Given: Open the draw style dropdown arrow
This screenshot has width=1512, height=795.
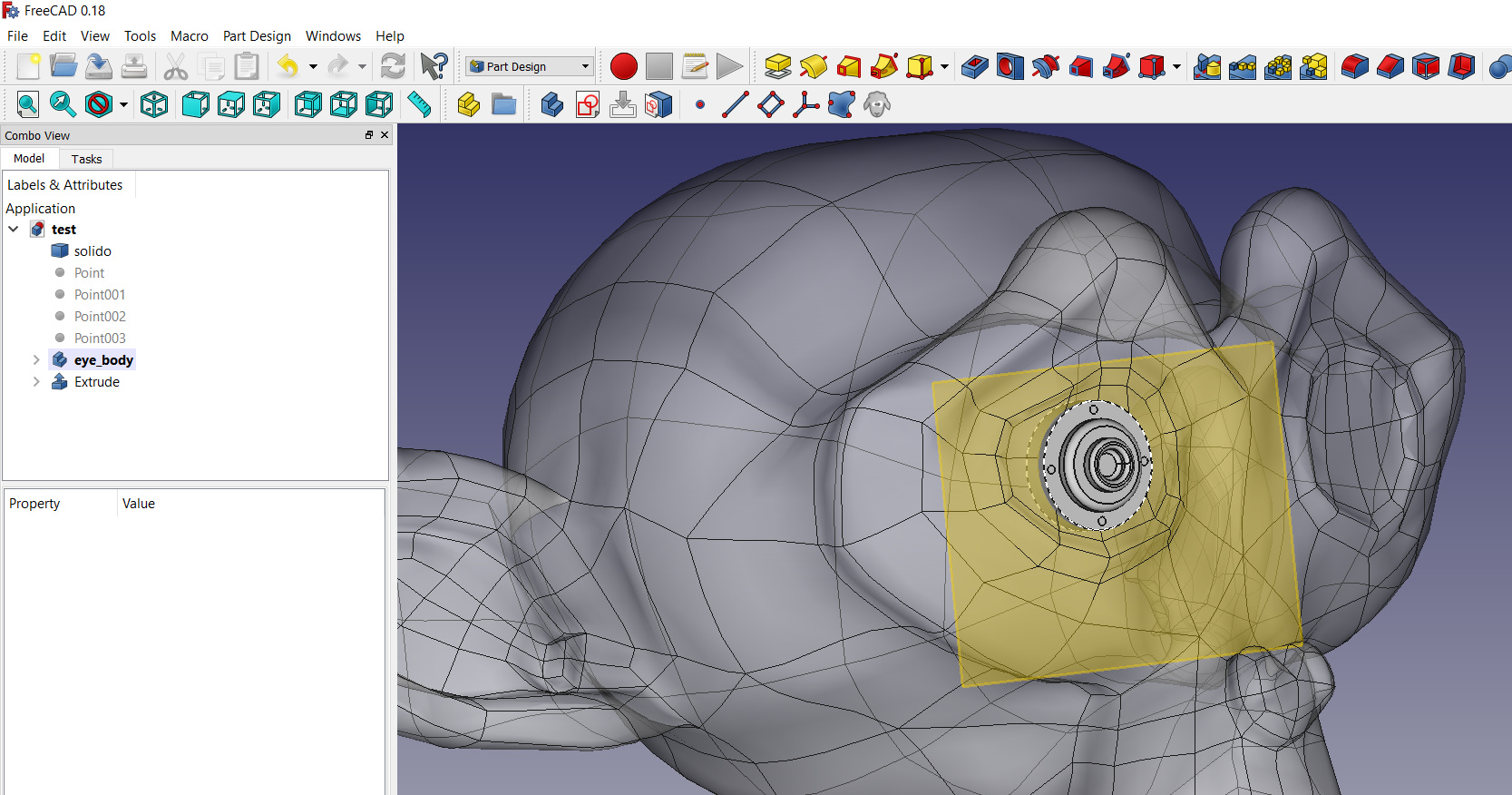Looking at the screenshot, I should pyautogui.click(x=123, y=104).
